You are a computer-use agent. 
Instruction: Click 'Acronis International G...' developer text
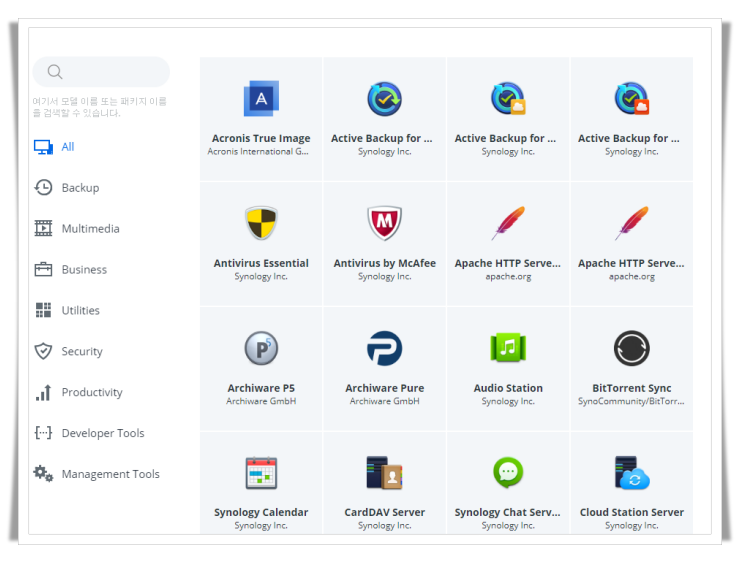tap(258, 151)
